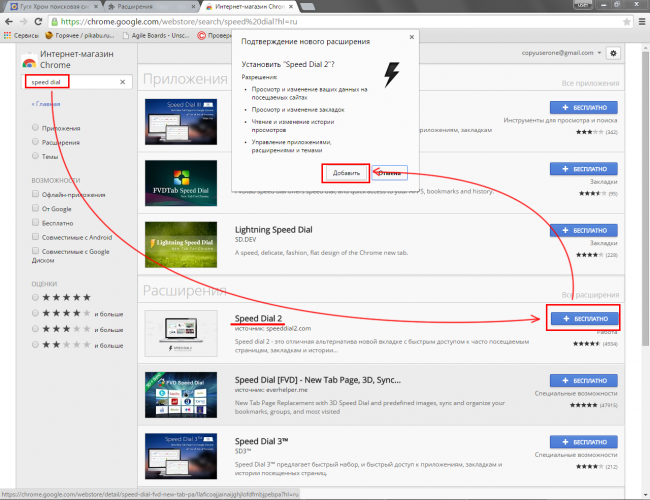Open the Speed Dial 2 title
The height and width of the screenshot is (500, 650).
tap(258, 318)
